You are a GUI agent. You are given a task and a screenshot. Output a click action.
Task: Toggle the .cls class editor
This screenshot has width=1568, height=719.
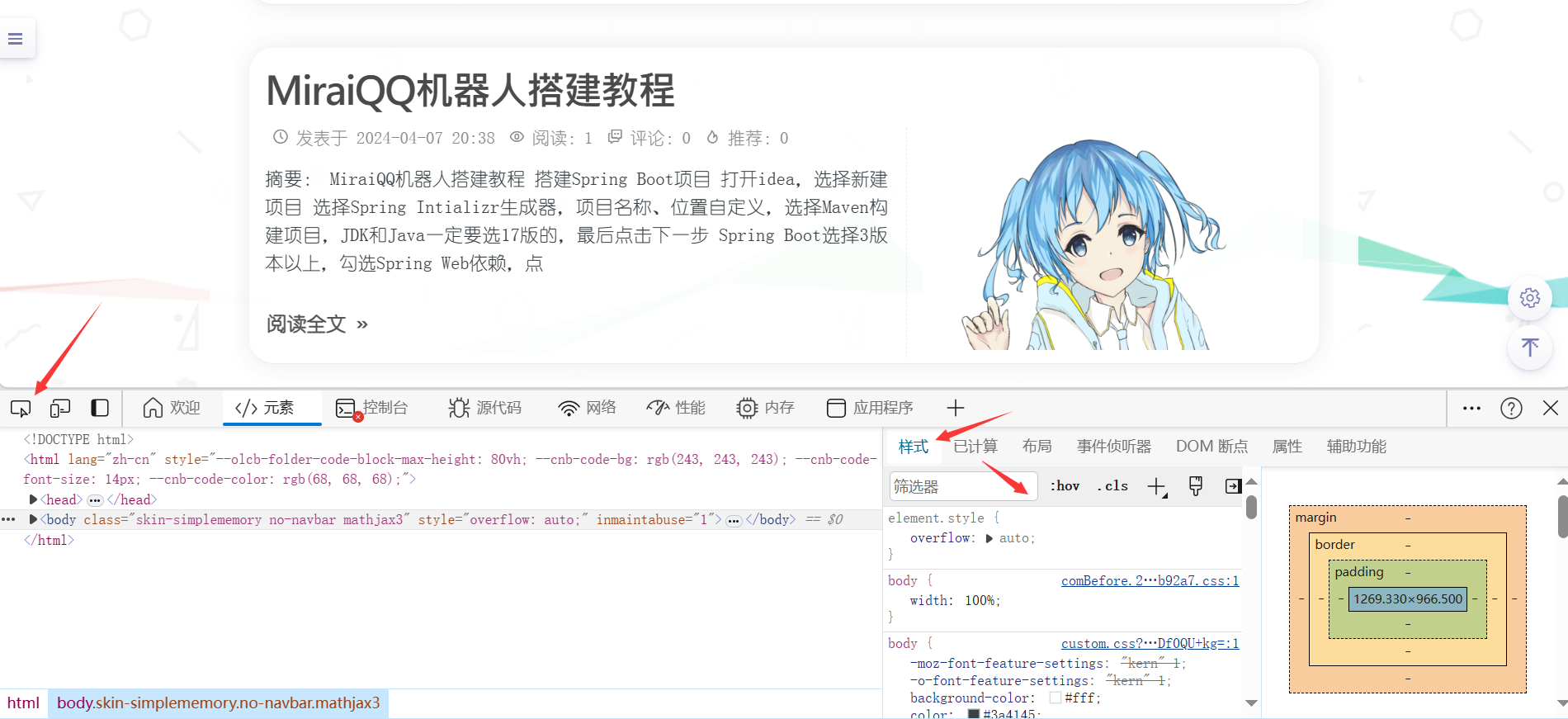tap(1112, 486)
